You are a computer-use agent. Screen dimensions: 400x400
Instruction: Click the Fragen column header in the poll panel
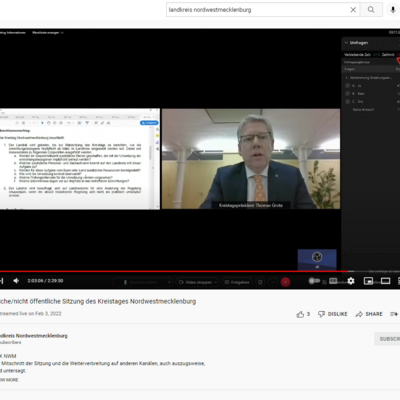(x=350, y=69)
